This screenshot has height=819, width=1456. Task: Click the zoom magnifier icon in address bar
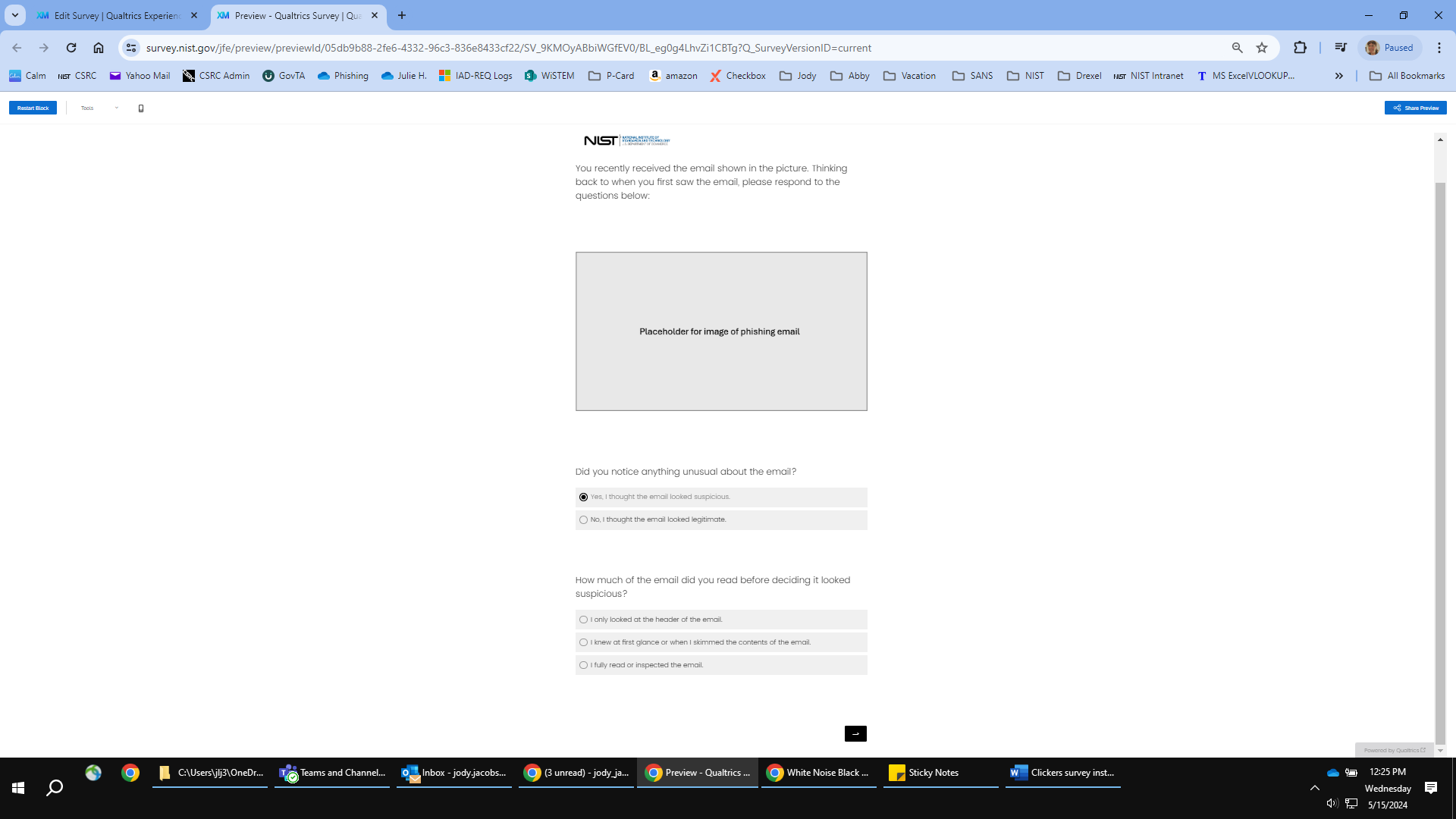pyautogui.click(x=1237, y=48)
